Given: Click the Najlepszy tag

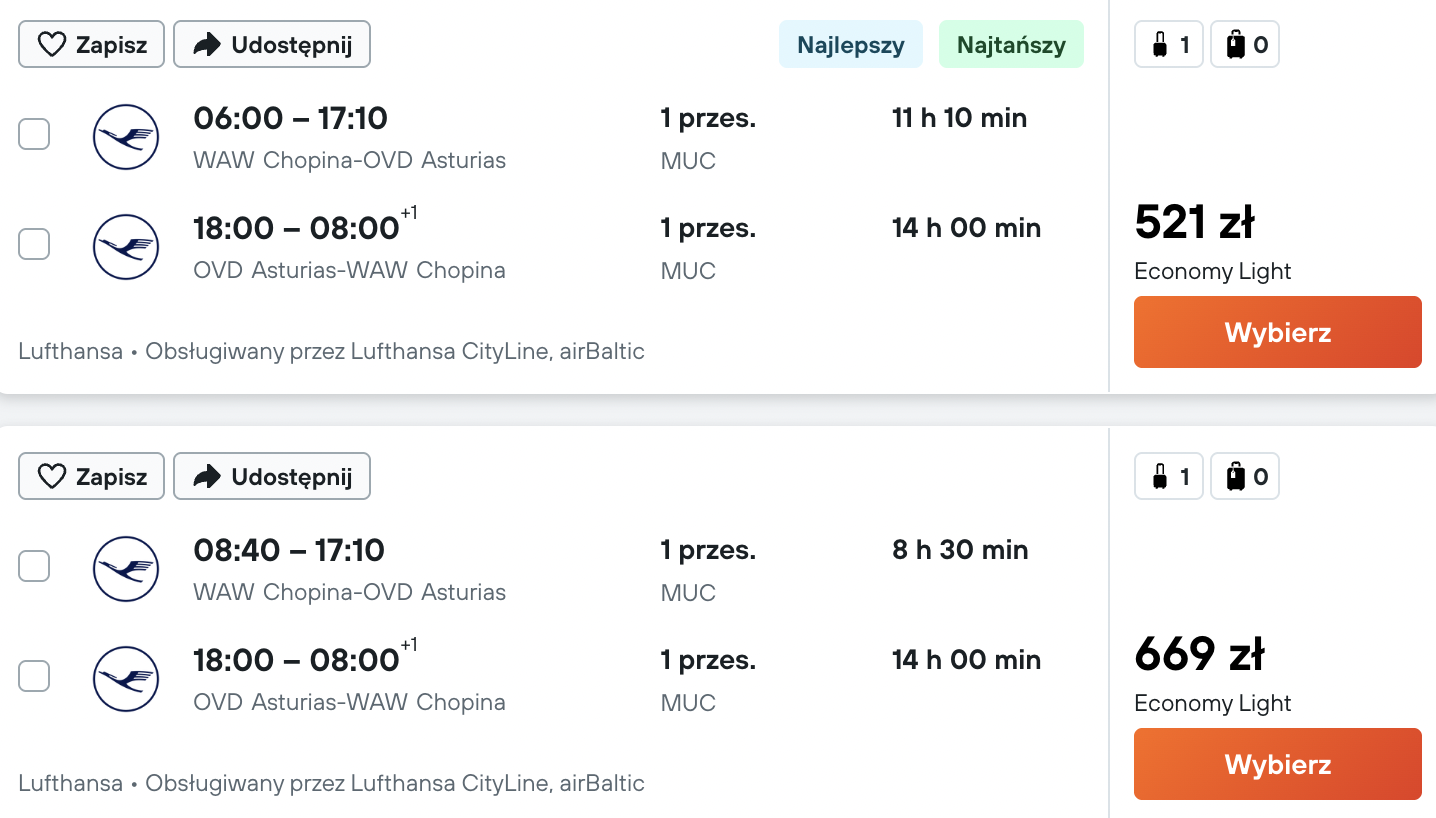Looking at the screenshot, I should click(x=851, y=45).
